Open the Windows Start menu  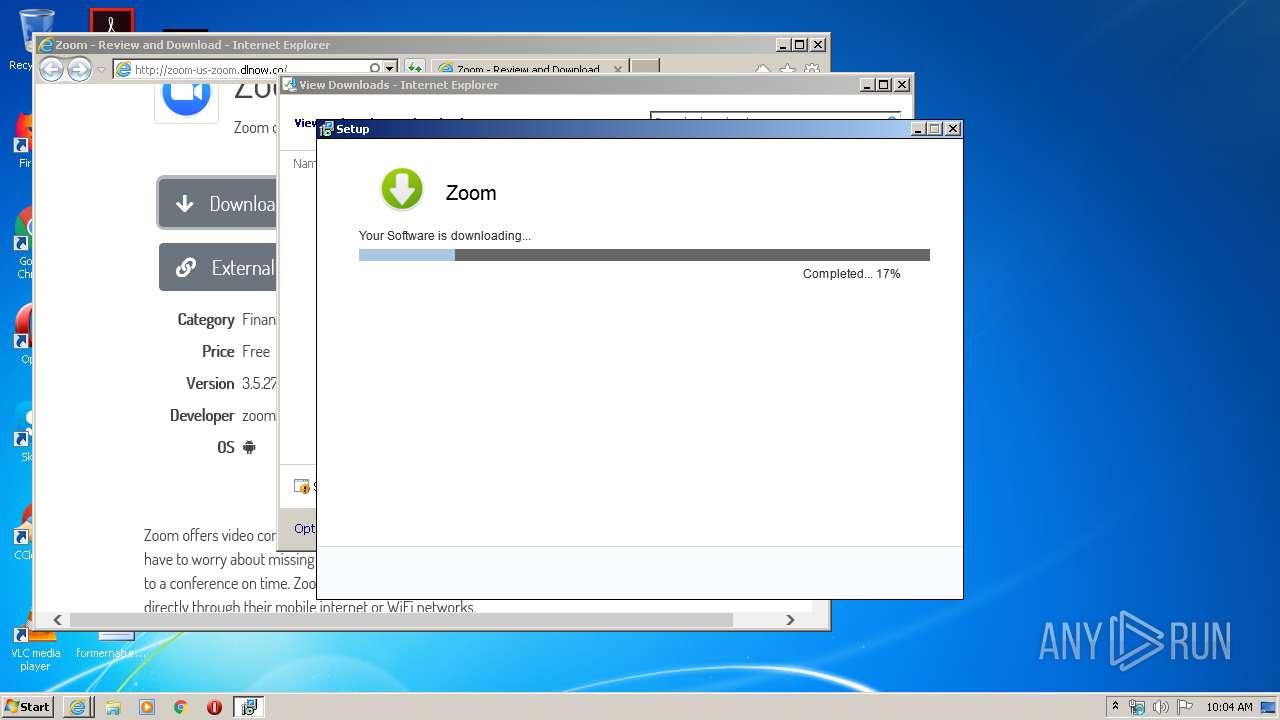click(27, 707)
